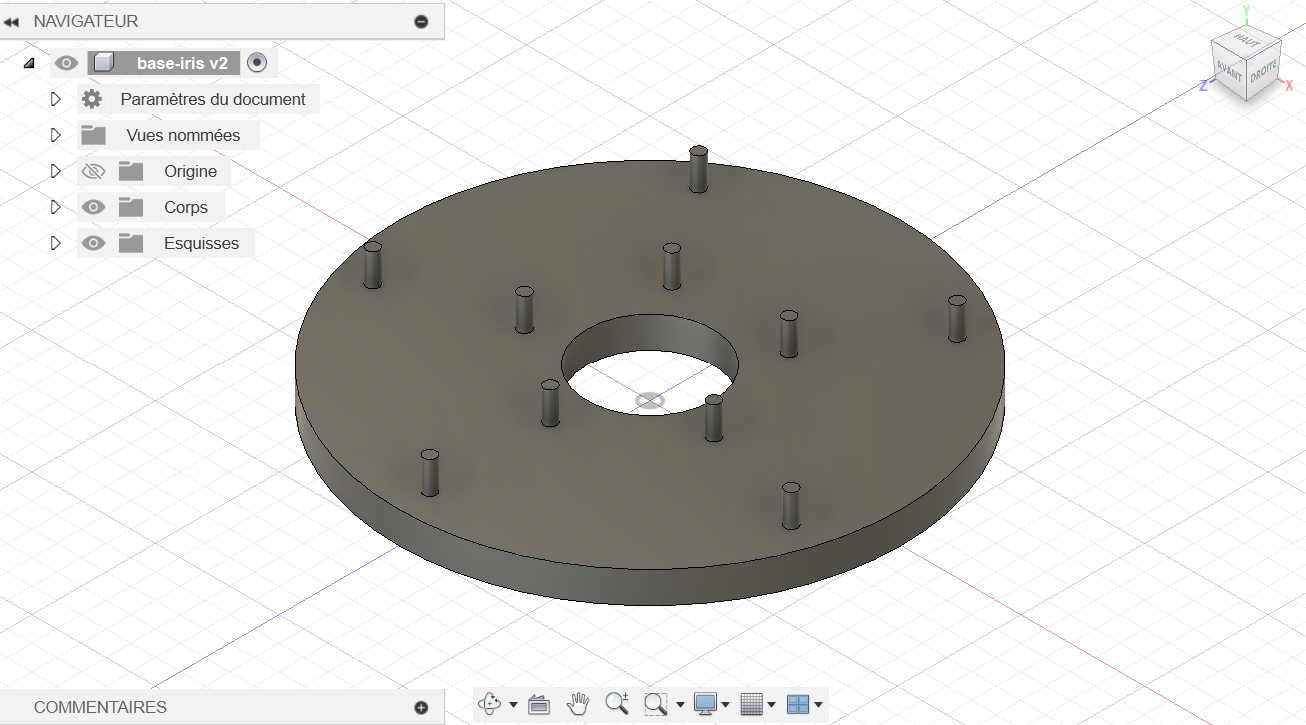Expand the Origine node
Viewport: 1306px width, 725px height.
tap(56, 171)
